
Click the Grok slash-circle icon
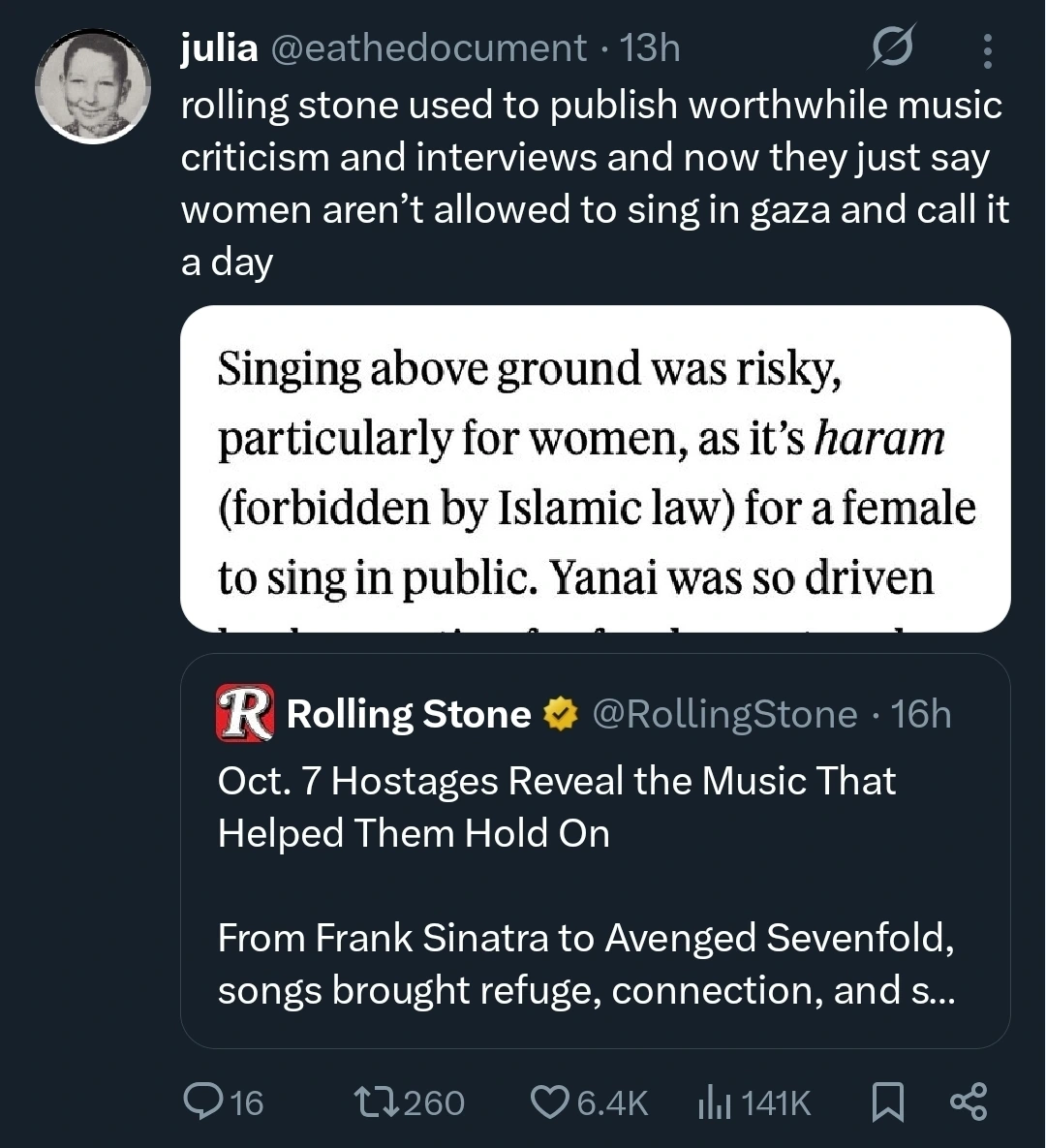click(890, 48)
